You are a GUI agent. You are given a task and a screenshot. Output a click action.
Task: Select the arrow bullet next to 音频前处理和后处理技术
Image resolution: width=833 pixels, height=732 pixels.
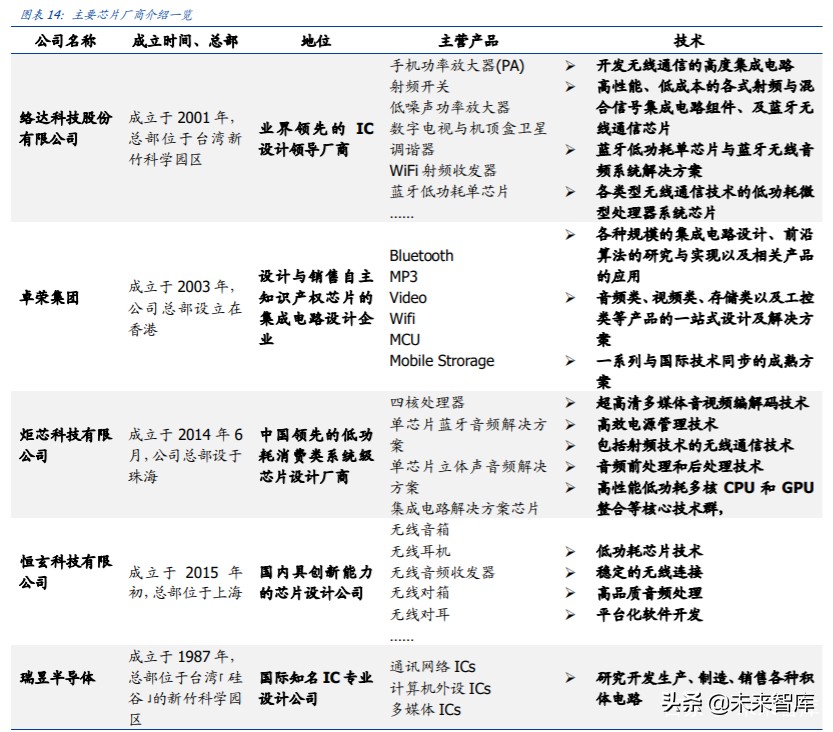click(x=570, y=466)
